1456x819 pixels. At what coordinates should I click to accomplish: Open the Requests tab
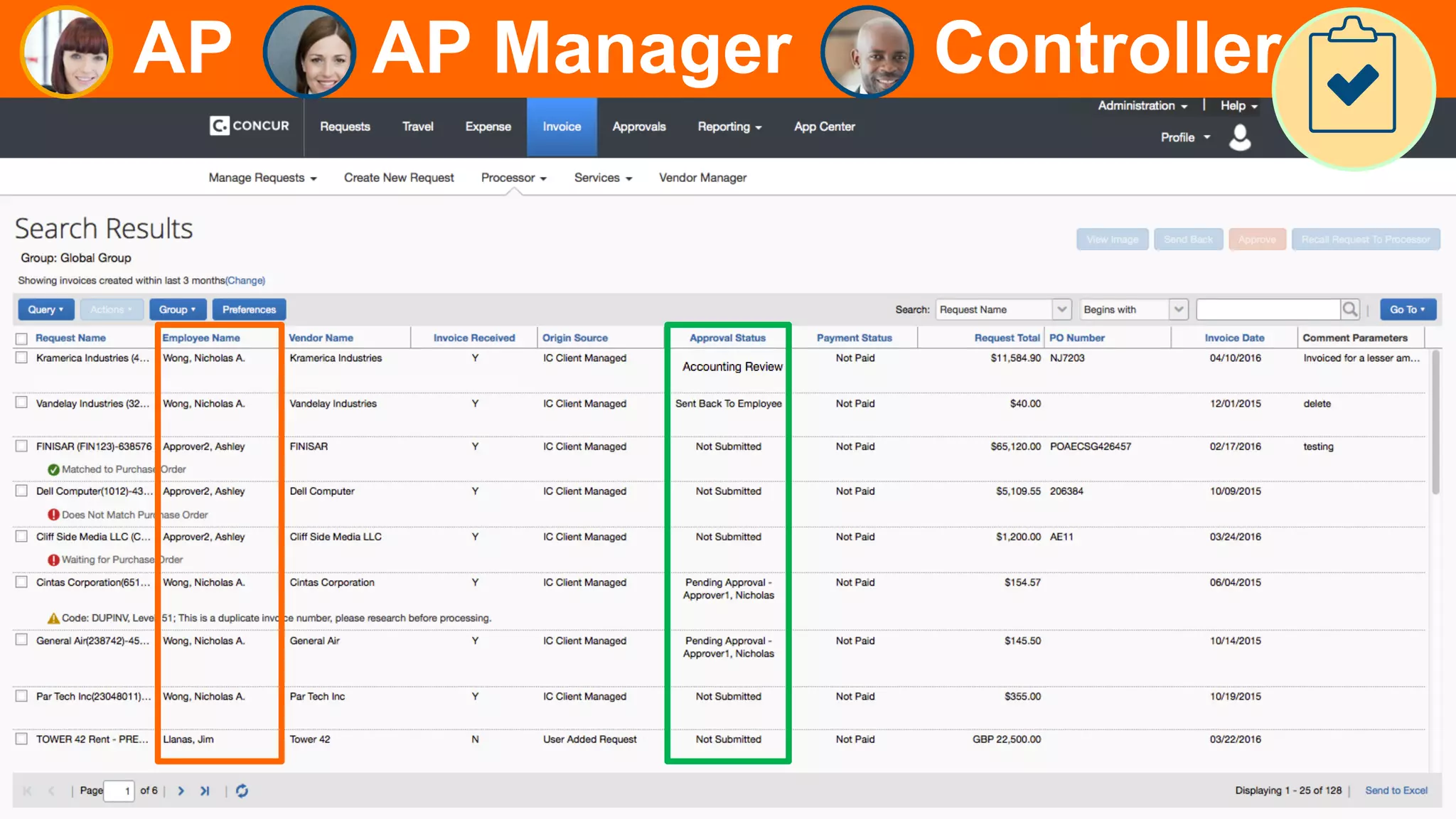click(345, 127)
